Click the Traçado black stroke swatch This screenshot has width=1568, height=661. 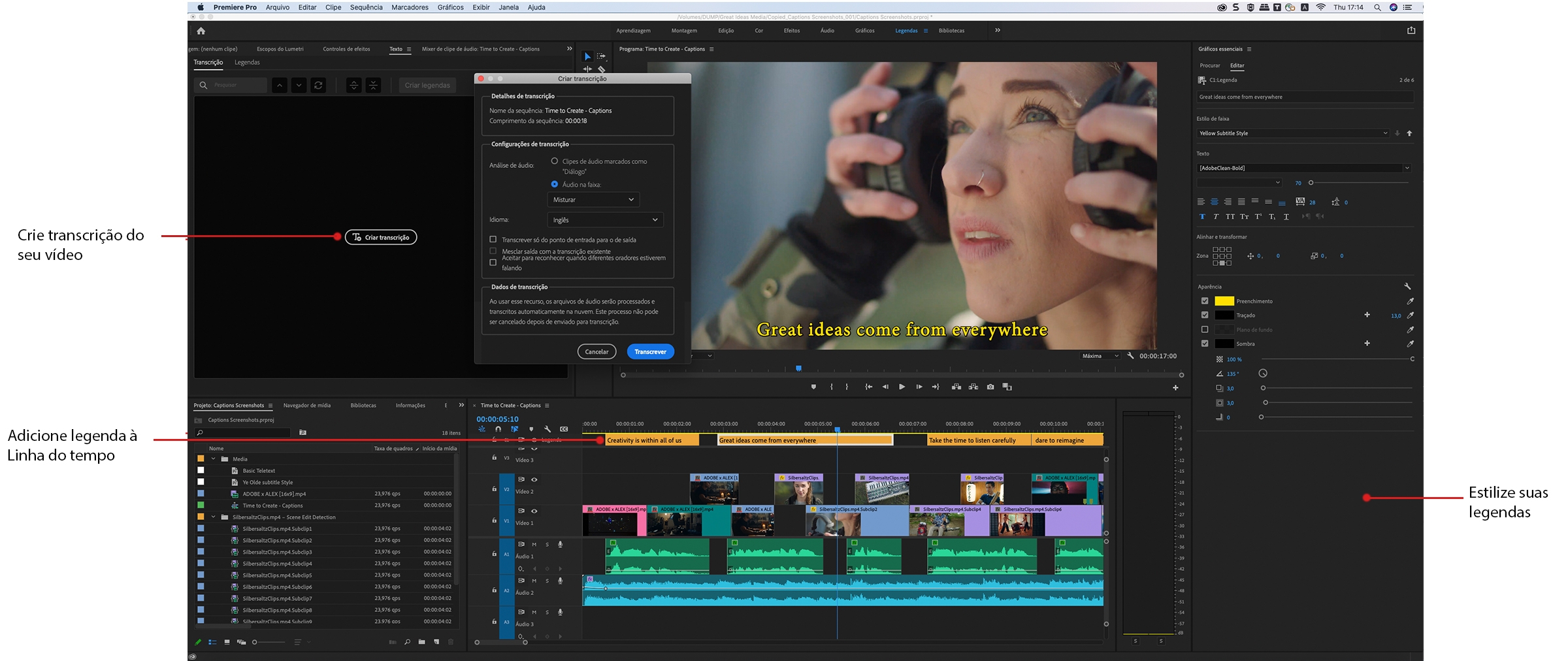pyautogui.click(x=1224, y=315)
